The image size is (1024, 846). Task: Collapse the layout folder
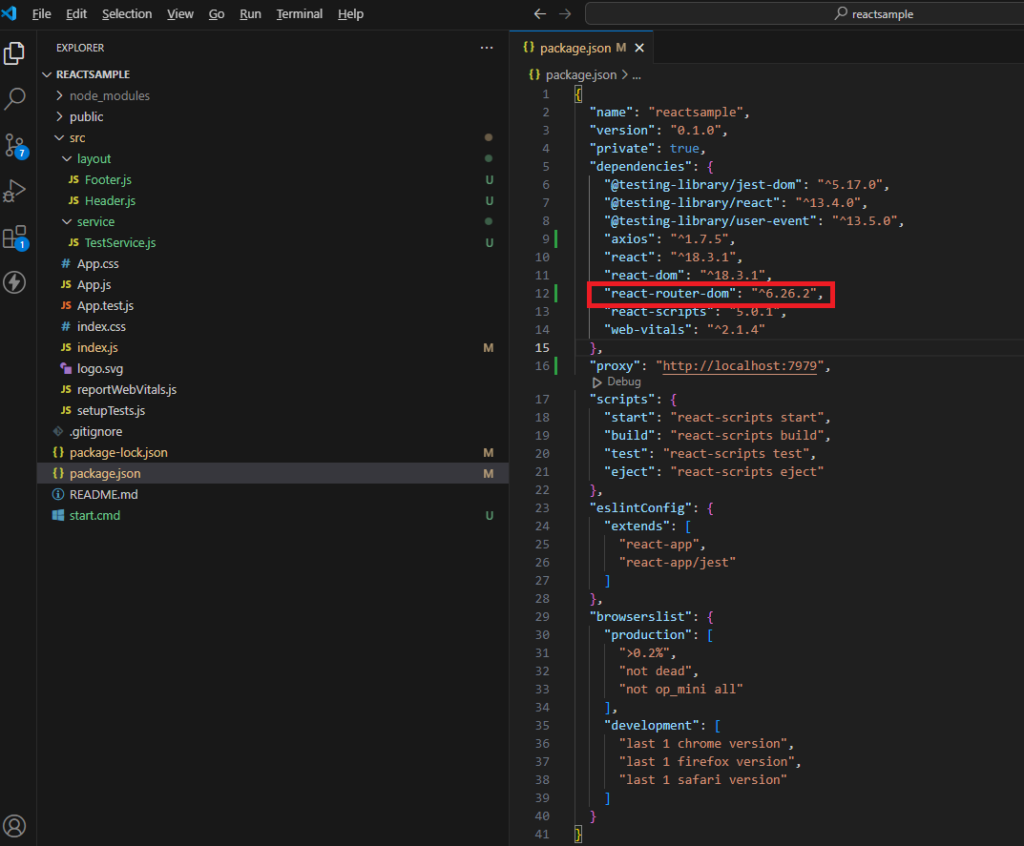point(94,159)
